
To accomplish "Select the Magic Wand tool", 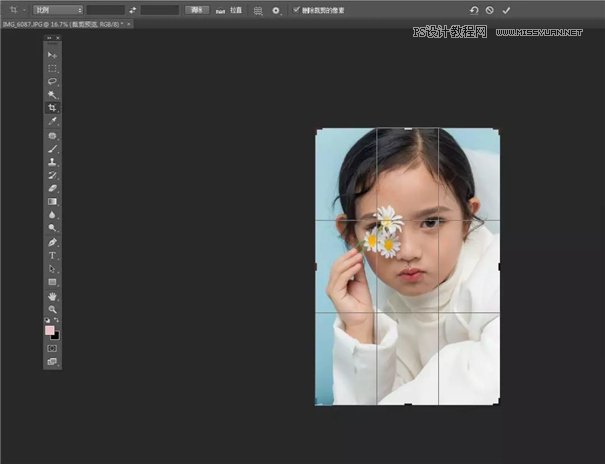I will (x=52, y=94).
